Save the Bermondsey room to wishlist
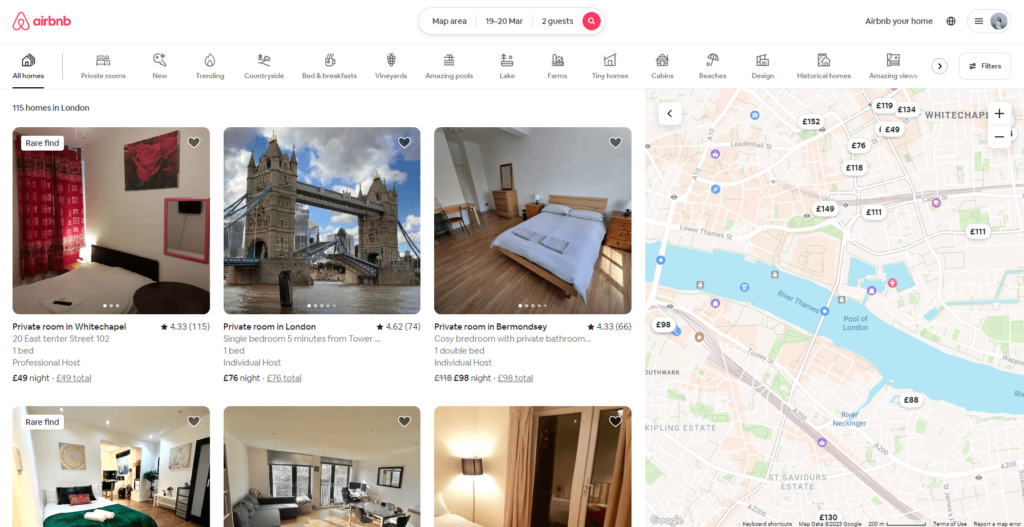This screenshot has height=527, width=1024. coord(615,142)
